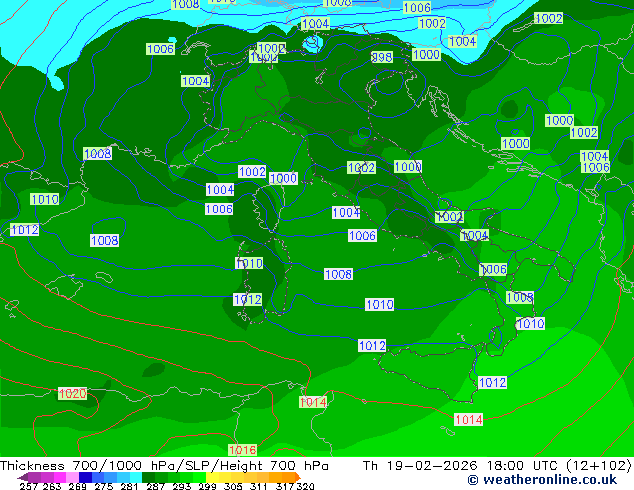634x490 pixels.
Task: Open the weatheronline.co.uk copyright link
Action: tap(542, 480)
